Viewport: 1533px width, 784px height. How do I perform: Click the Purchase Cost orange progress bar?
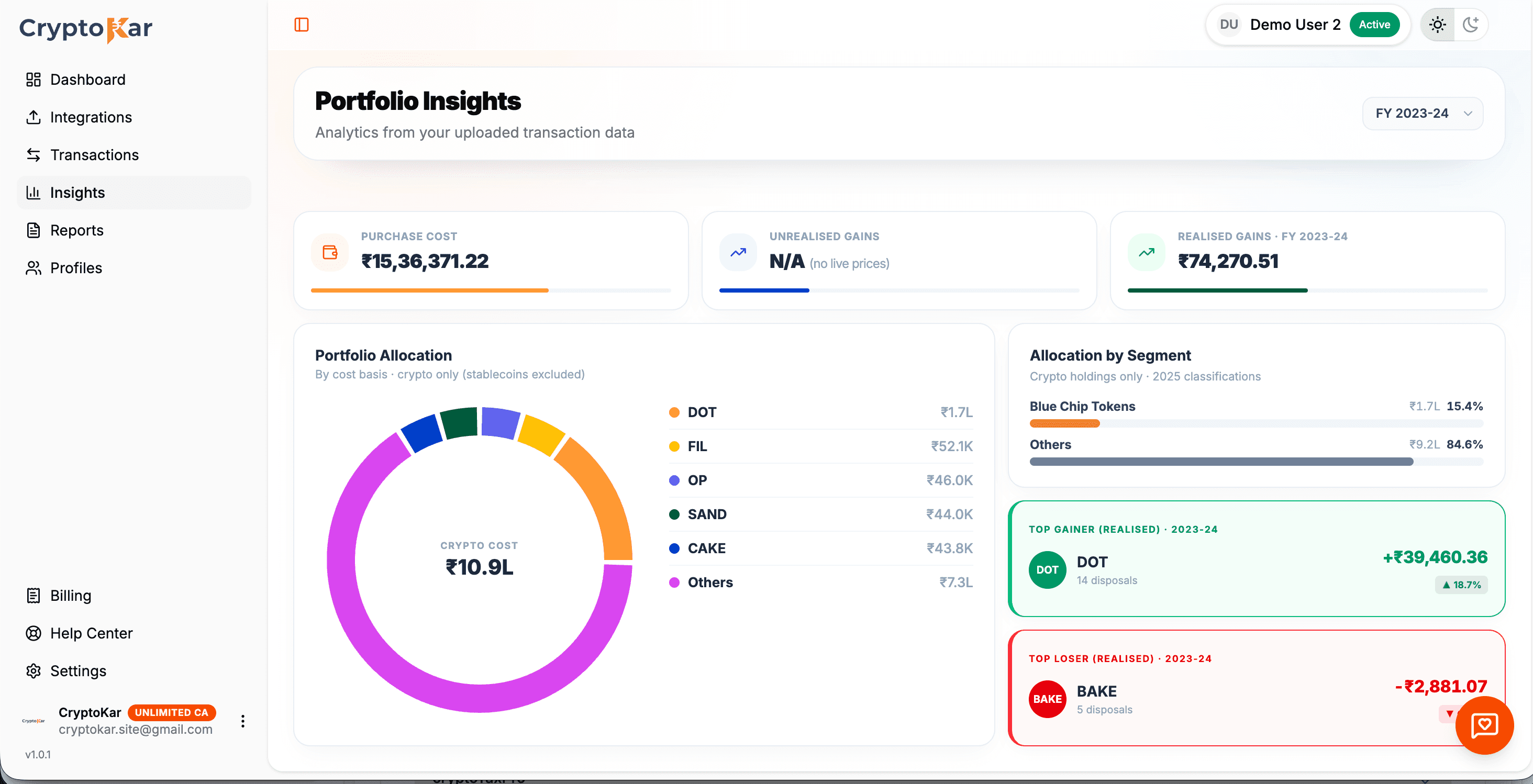pyautogui.click(x=430, y=290)
